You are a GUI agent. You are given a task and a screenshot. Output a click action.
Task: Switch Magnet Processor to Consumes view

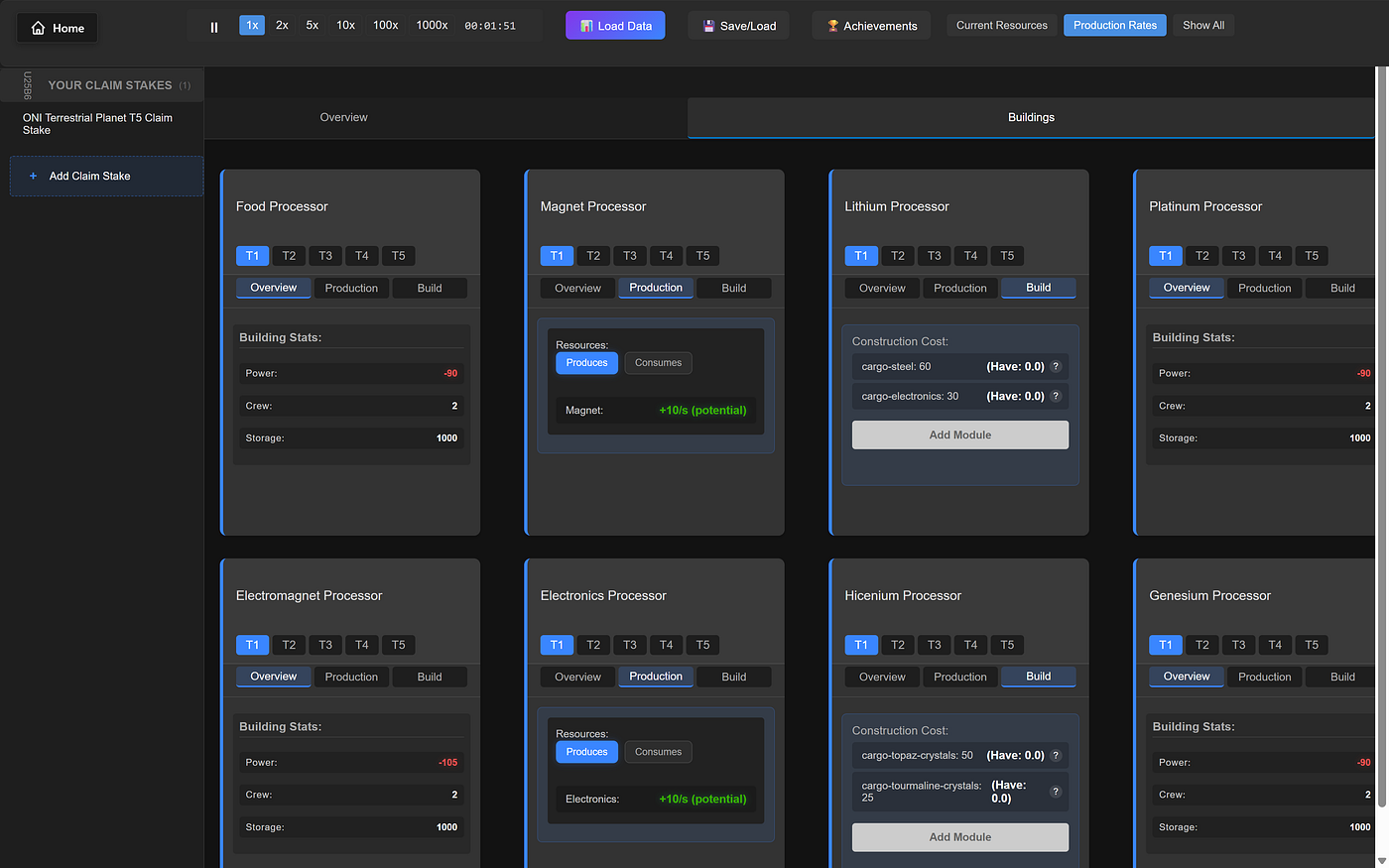coord(658,362)
